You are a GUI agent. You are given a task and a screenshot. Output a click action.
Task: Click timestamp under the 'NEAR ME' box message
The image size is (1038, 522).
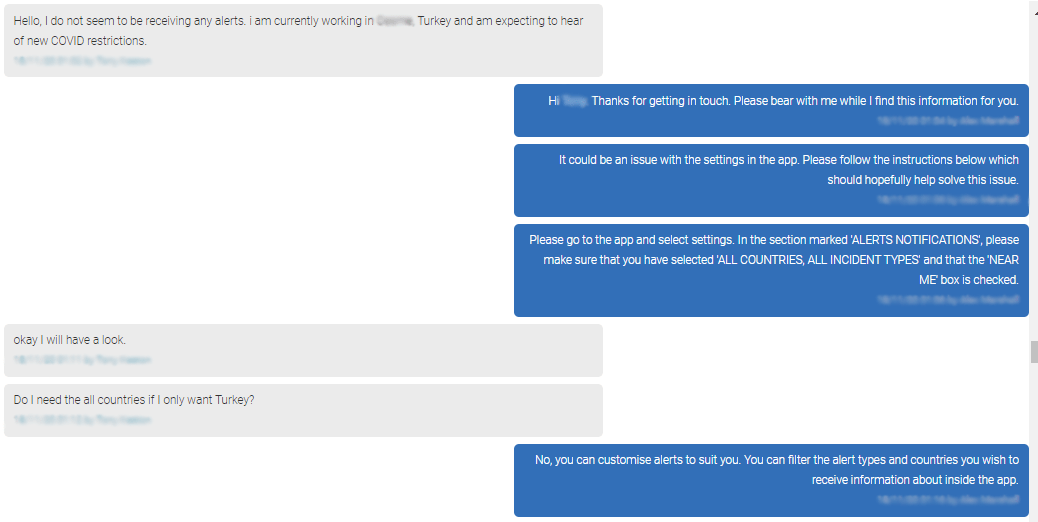point(947,299)
